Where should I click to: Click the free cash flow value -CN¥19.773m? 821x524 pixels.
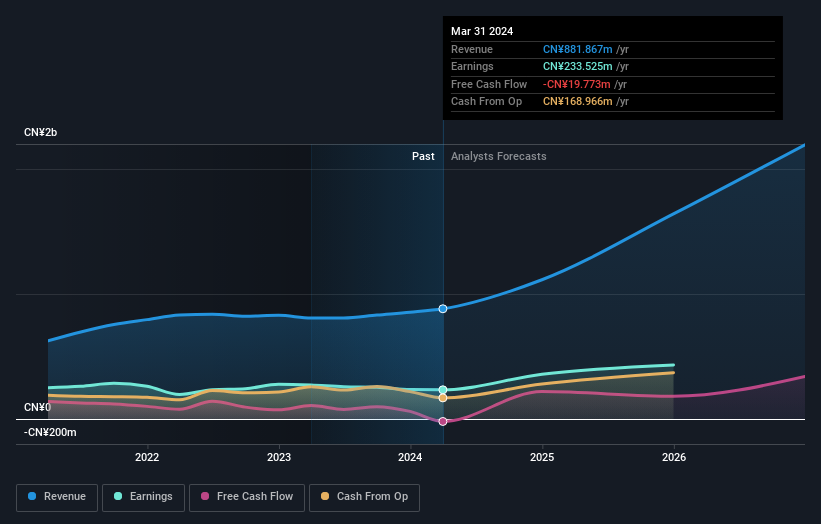pyautogui.click(x=576, y=84)
